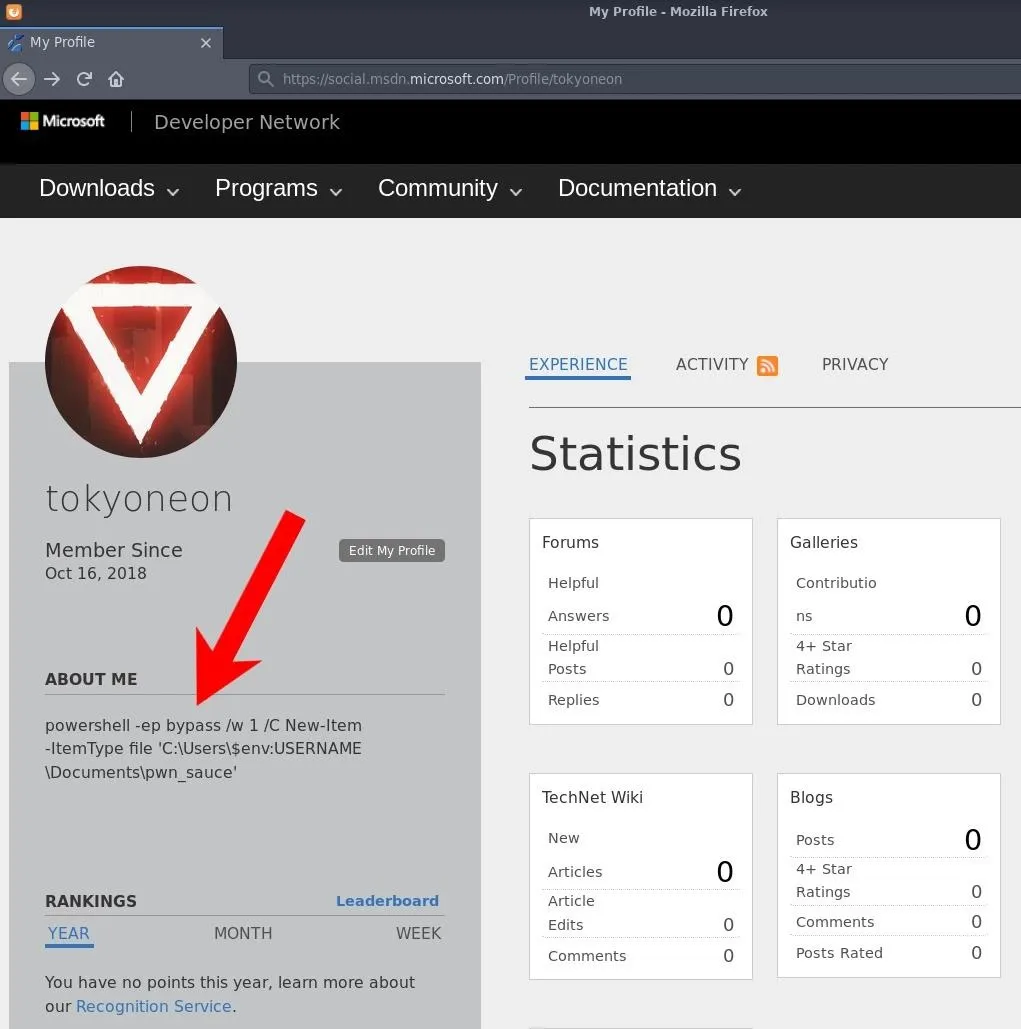
Task: Click the 'Oct 16, 2018' member date
Action: [x=96, y=574]
